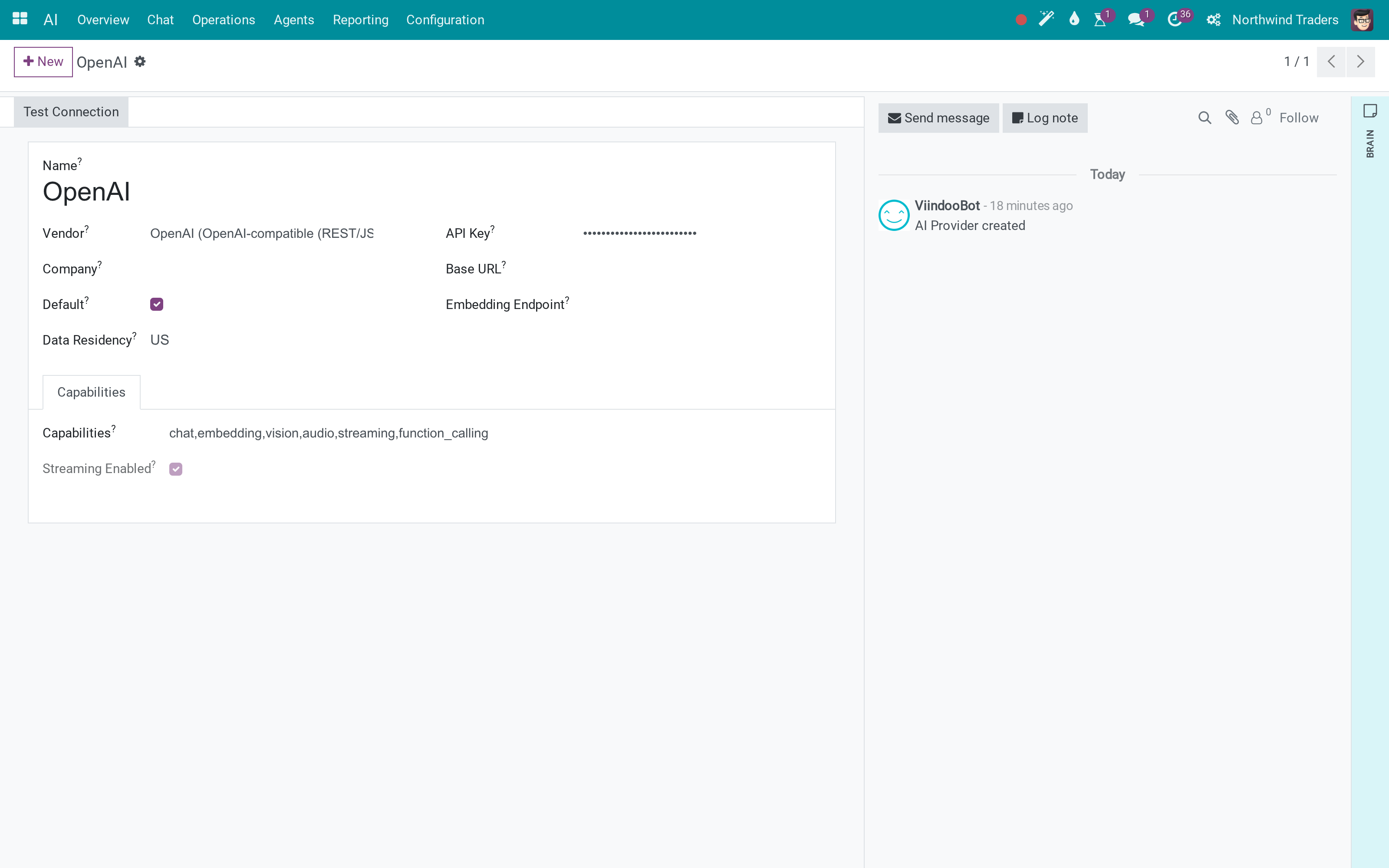Open the Reporting menu

click(x=360, y=20)
